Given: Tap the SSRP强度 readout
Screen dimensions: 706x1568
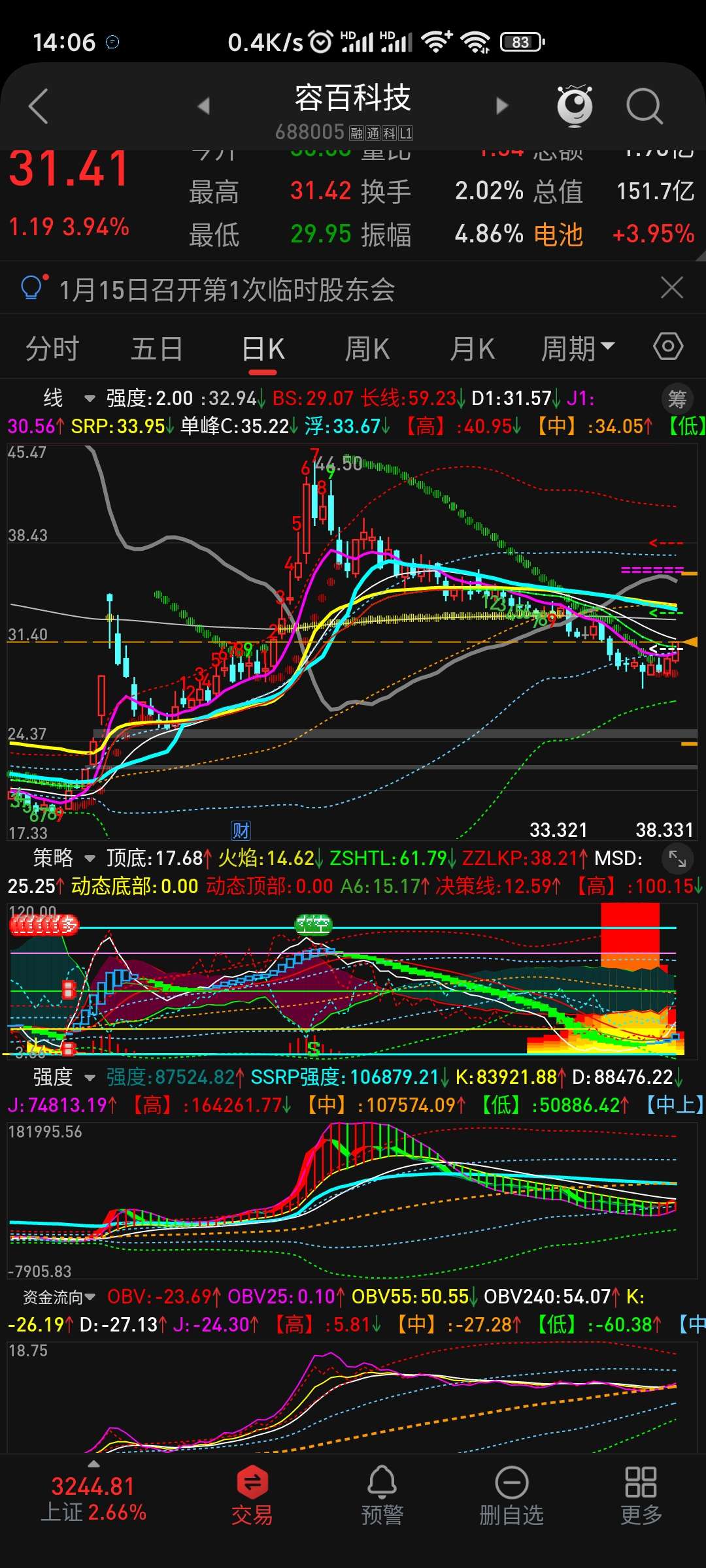Looking at the screenshot, I should (x=350, y=1077).
